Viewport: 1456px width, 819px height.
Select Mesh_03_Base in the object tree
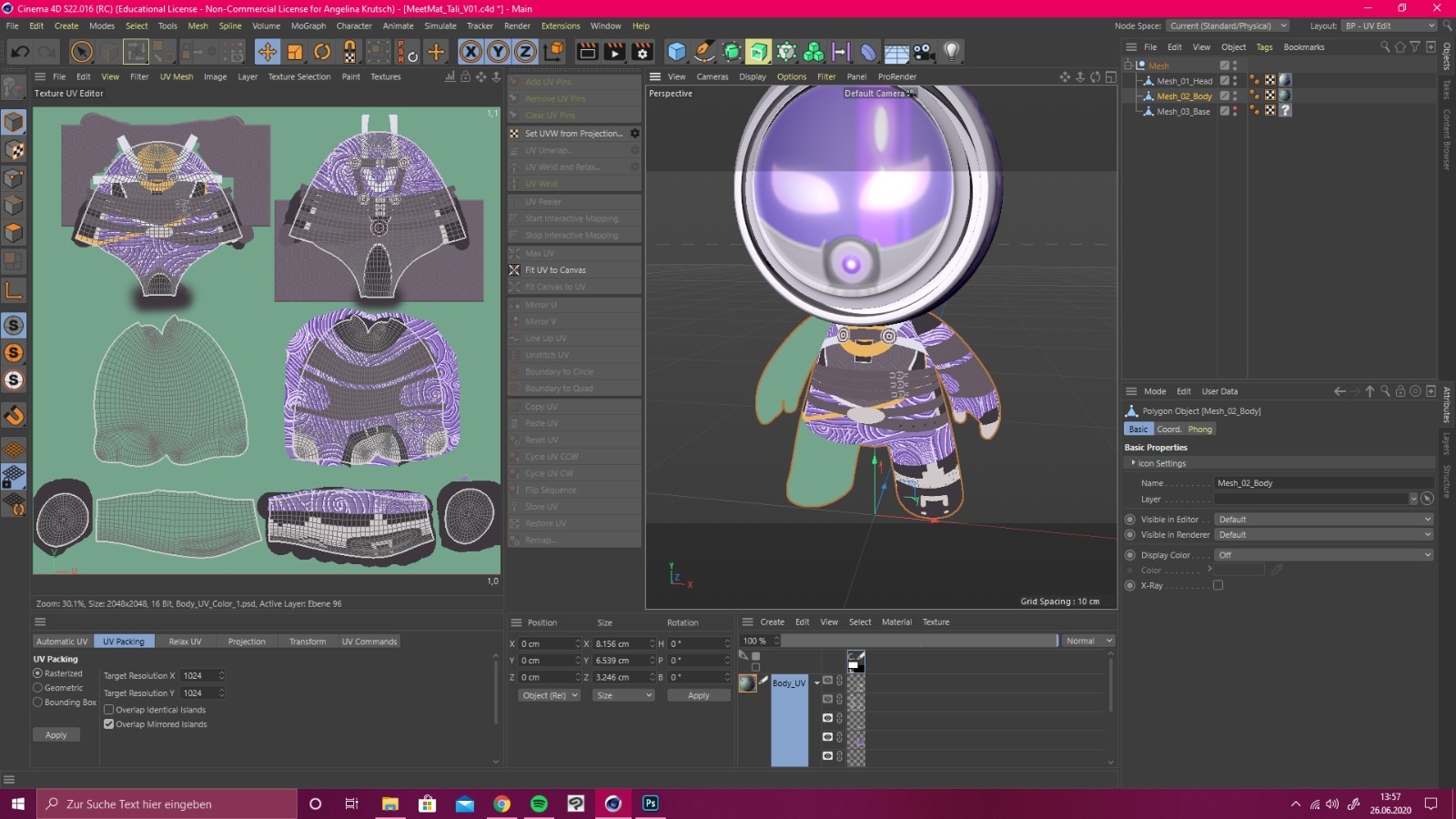coord(1183,111)
